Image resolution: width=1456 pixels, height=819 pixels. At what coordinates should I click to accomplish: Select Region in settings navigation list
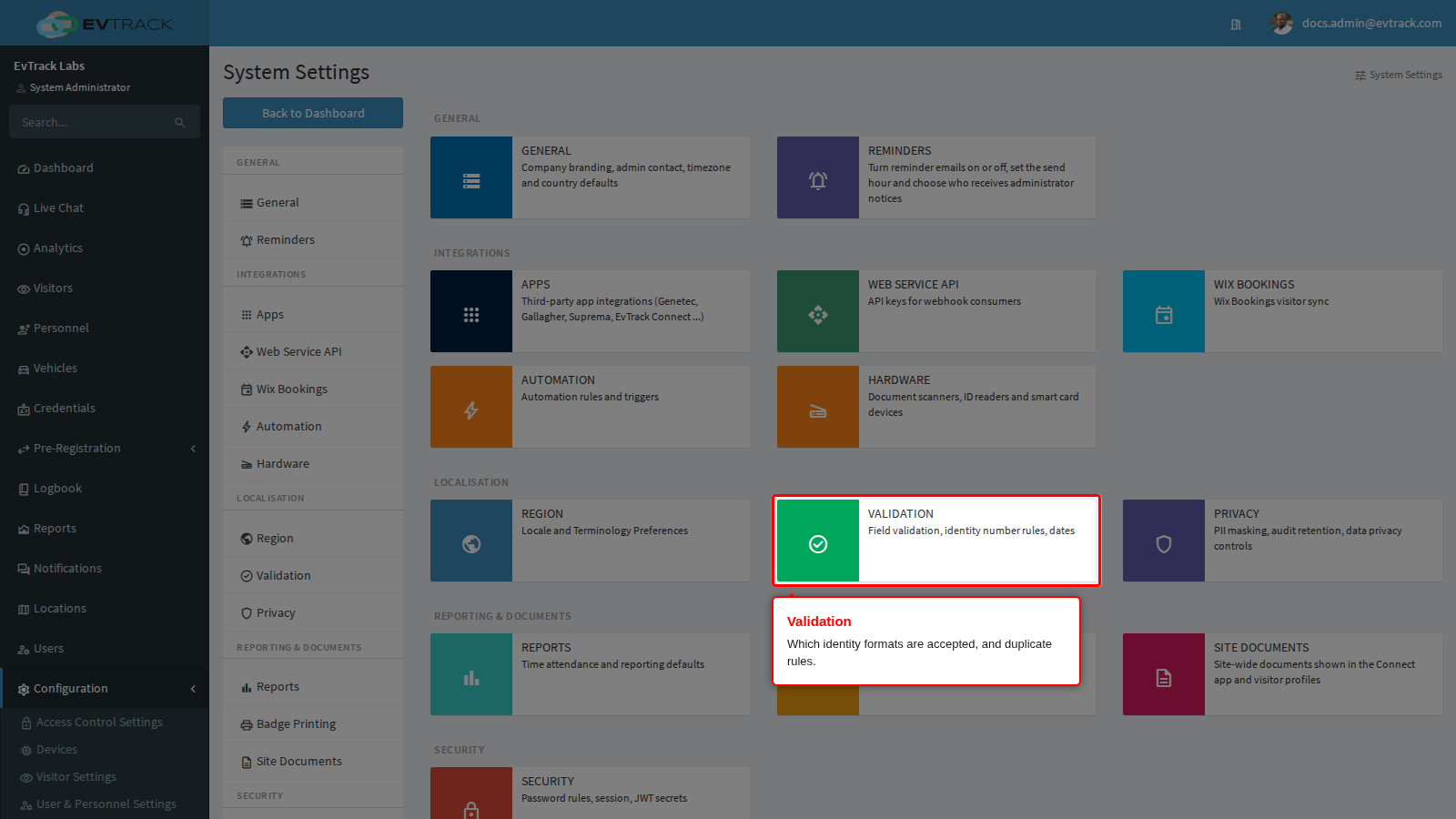point(313,539)
